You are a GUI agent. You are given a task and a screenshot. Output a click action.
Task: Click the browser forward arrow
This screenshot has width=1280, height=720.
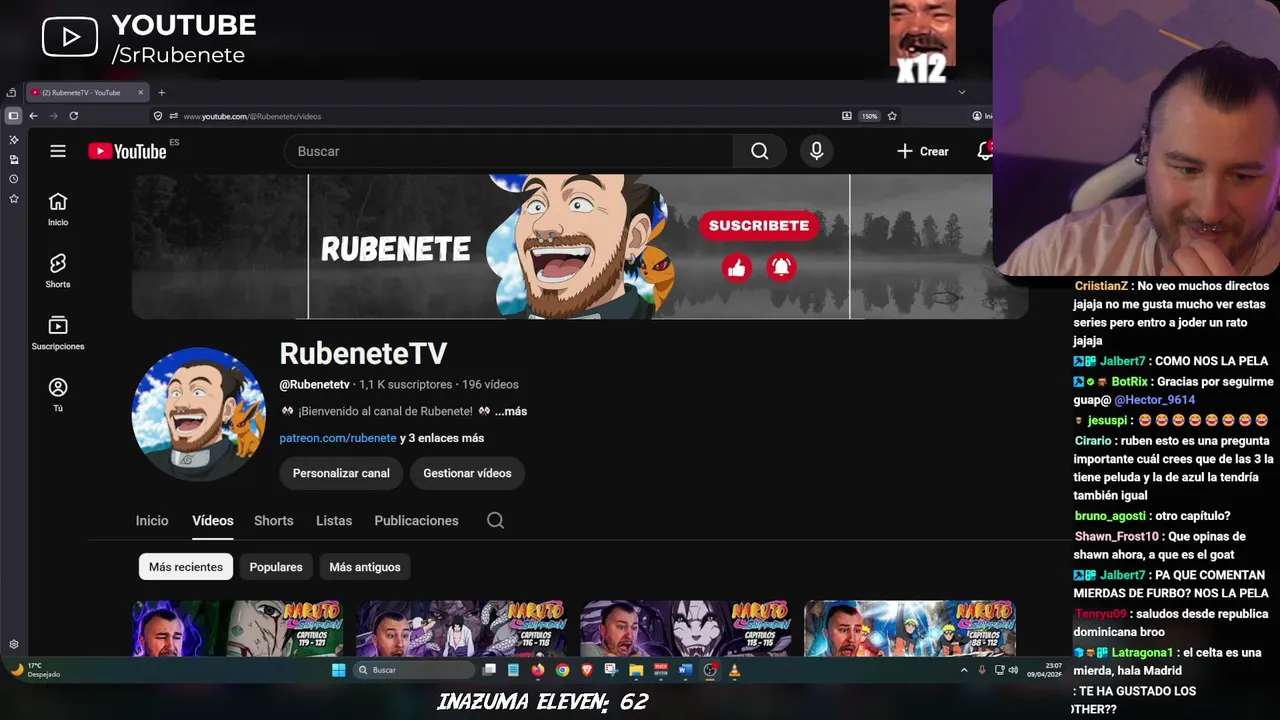click(x=53, y=116)
